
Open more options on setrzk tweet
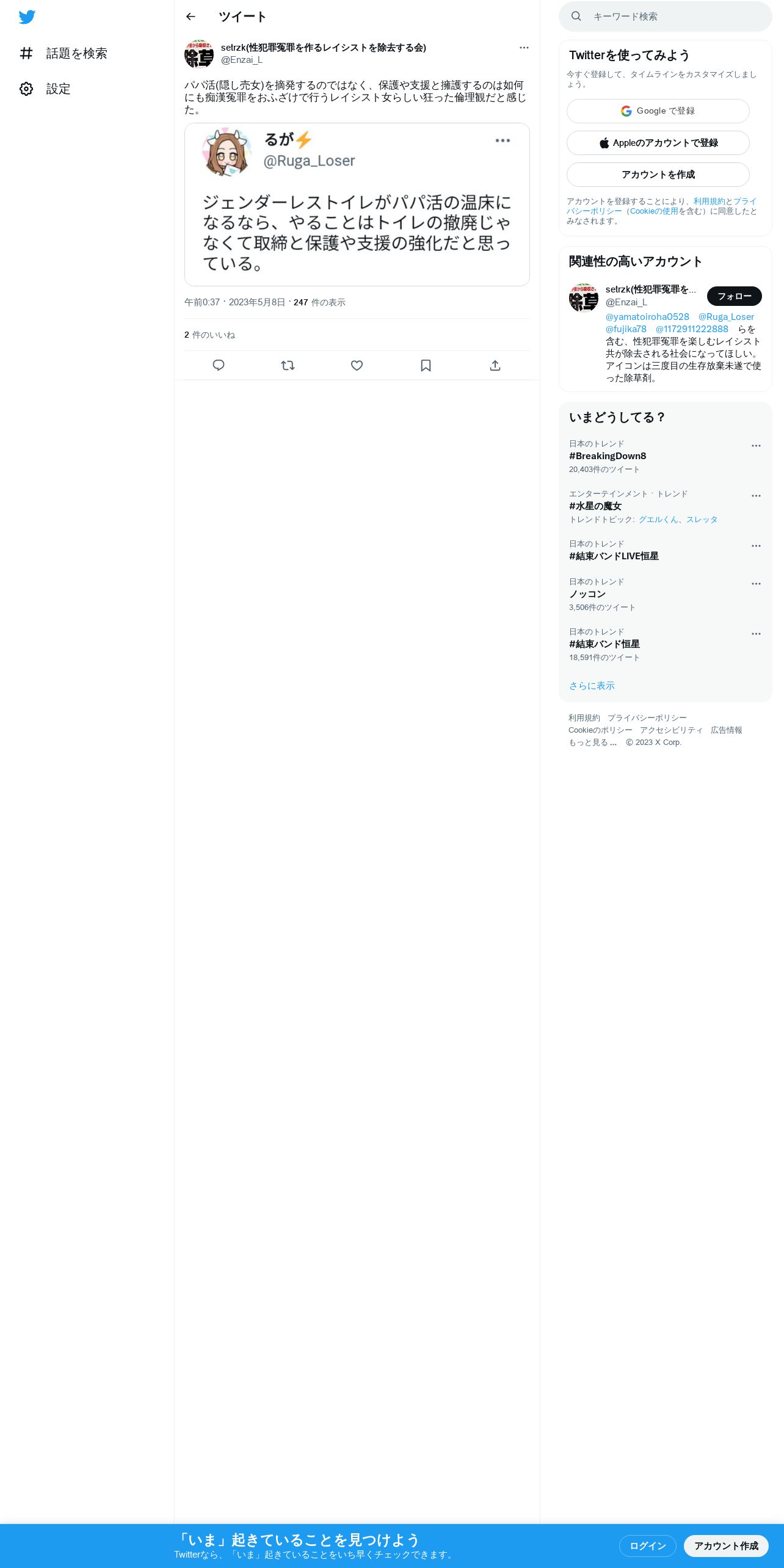[x=524, y=48]
